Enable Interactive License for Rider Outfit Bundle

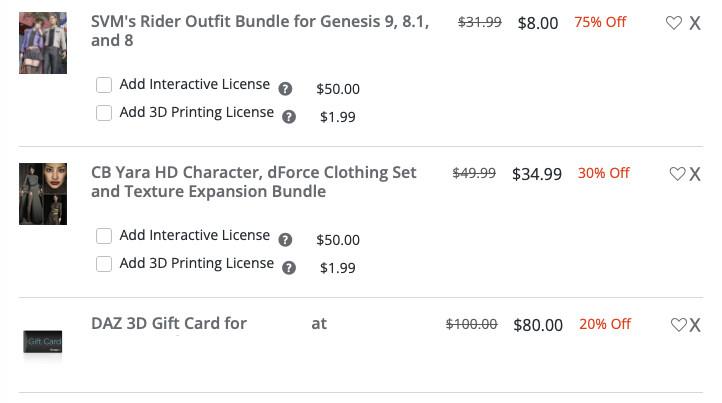pos(104,85)
